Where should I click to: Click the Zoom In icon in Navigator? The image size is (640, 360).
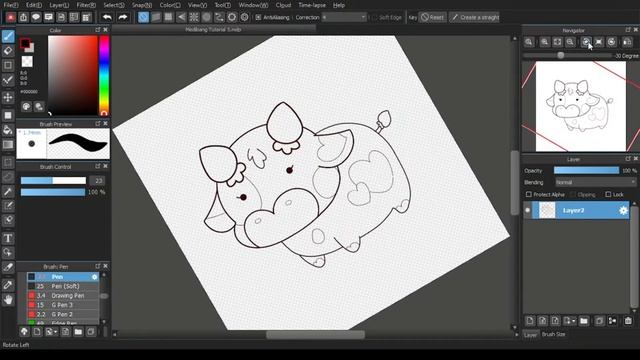[x=544, y=42]
